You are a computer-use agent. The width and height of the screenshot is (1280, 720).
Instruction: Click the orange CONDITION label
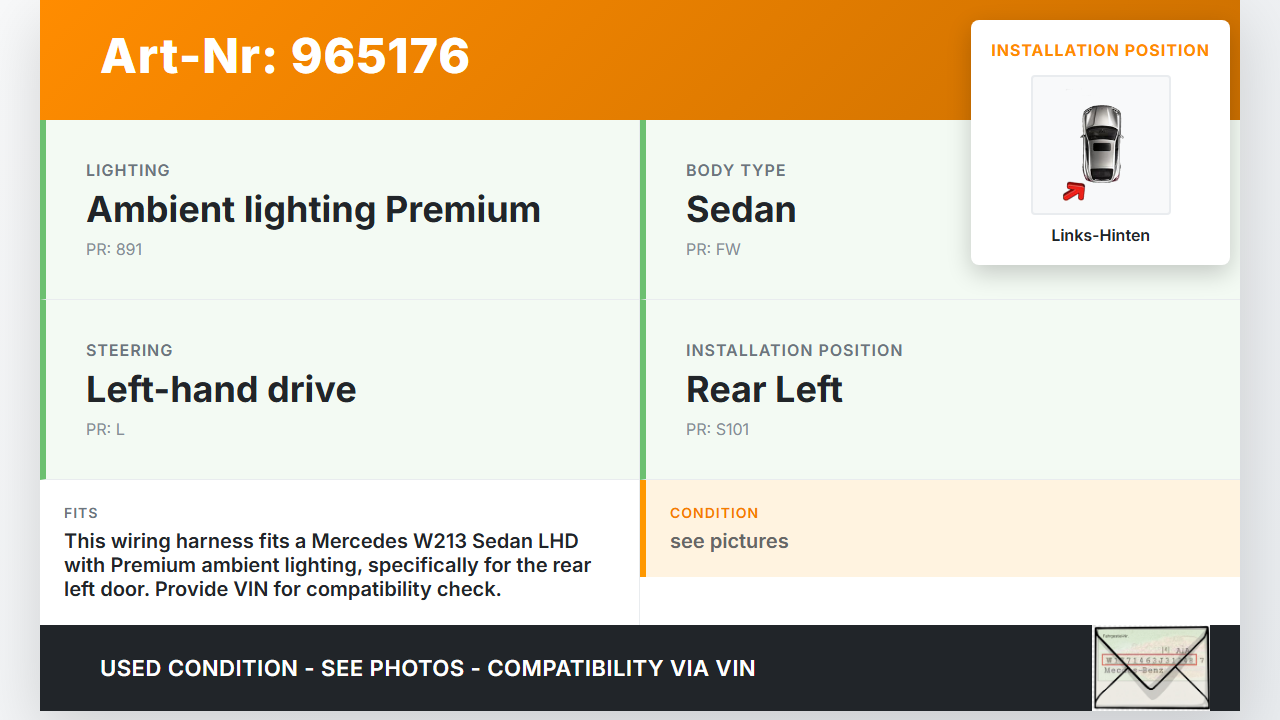(714, 513)
